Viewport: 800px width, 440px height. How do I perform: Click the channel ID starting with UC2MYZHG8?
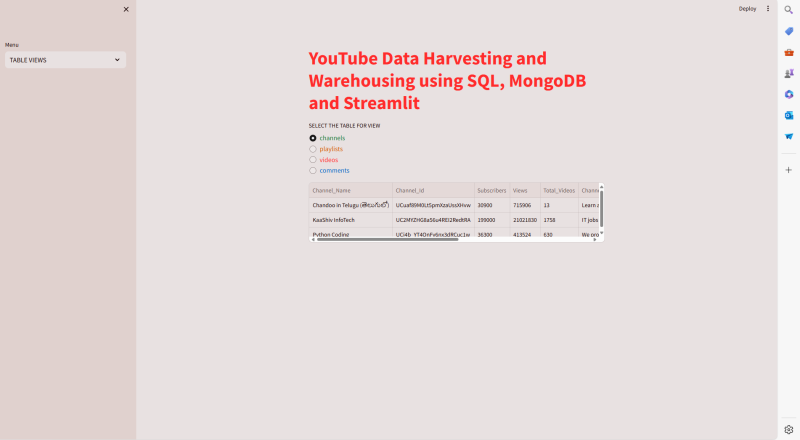tap(433, 220)
